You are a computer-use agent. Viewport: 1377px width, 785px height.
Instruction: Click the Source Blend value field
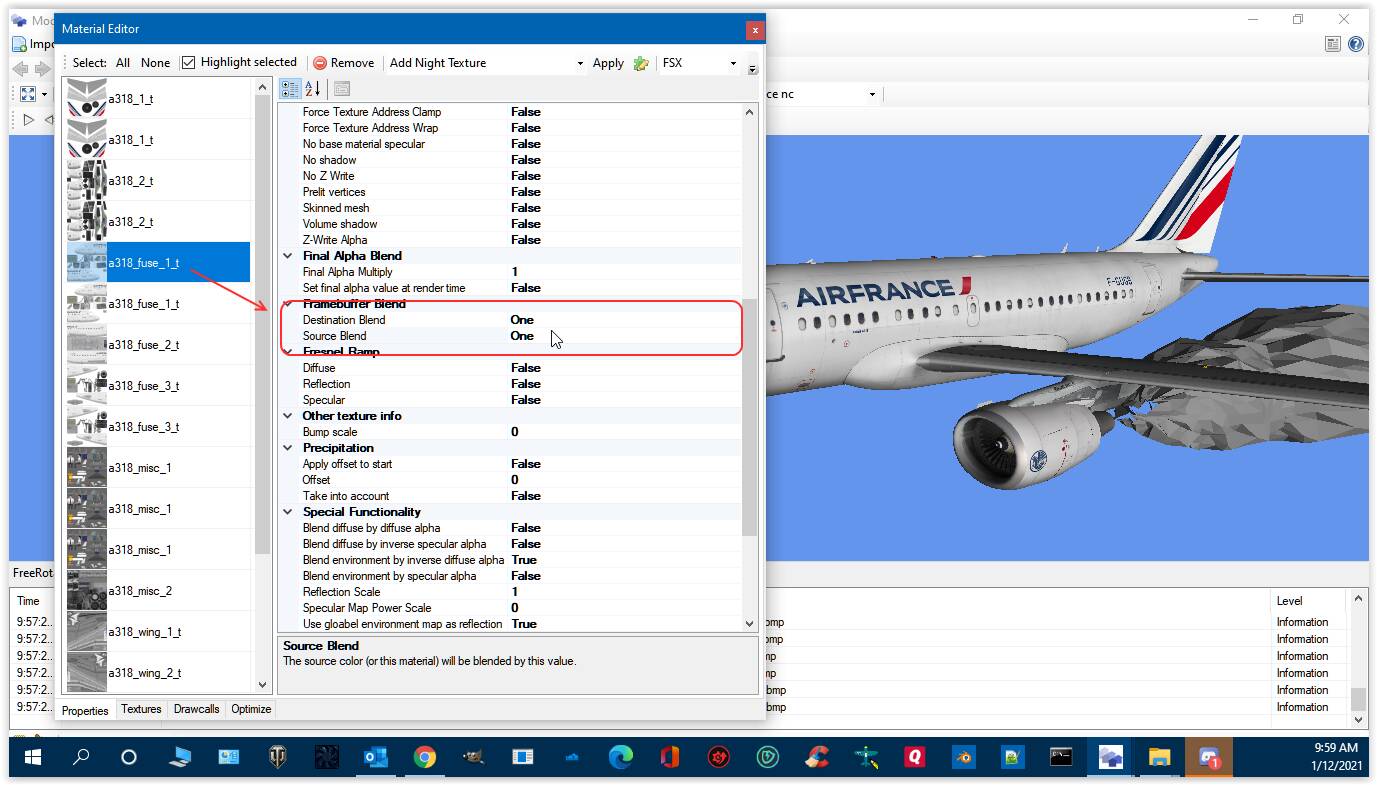(620, 336)
